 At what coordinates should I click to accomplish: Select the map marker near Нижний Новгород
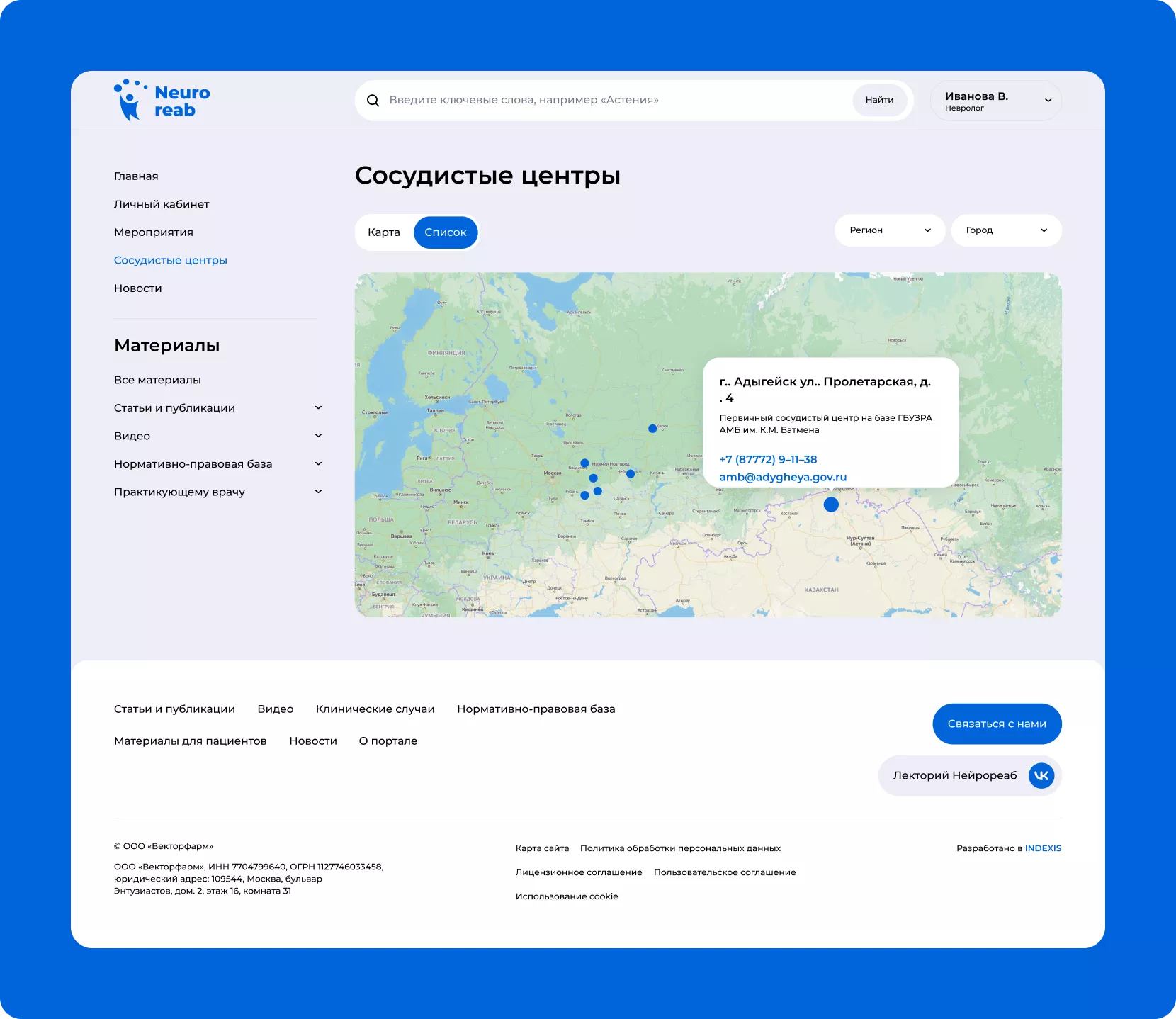[584, 463]
